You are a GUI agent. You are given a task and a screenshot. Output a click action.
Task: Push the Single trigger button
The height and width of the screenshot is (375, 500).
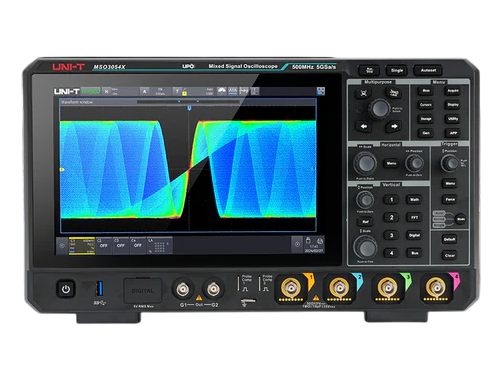click(397, 70)
